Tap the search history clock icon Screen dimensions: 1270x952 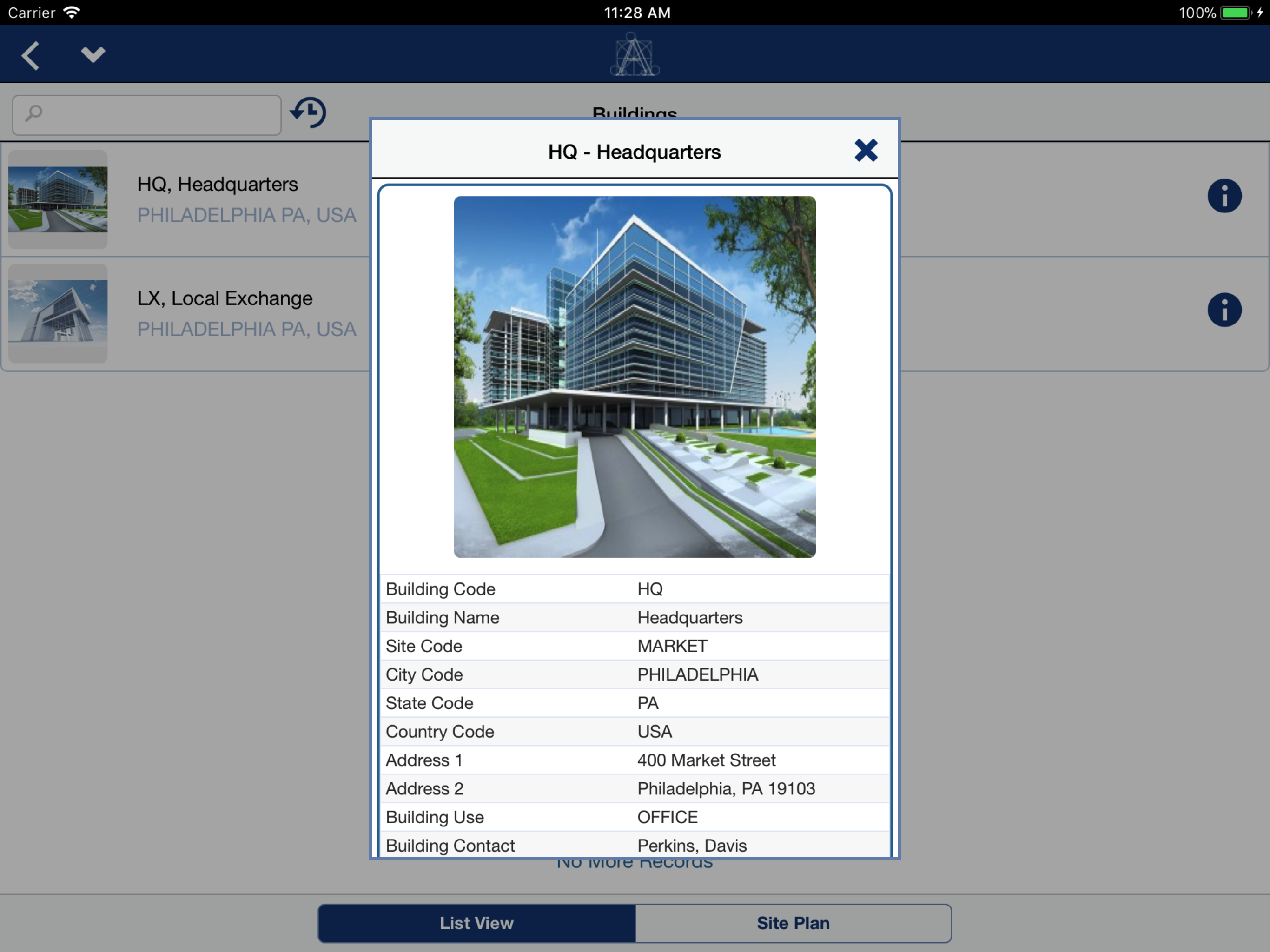(308, 112)
